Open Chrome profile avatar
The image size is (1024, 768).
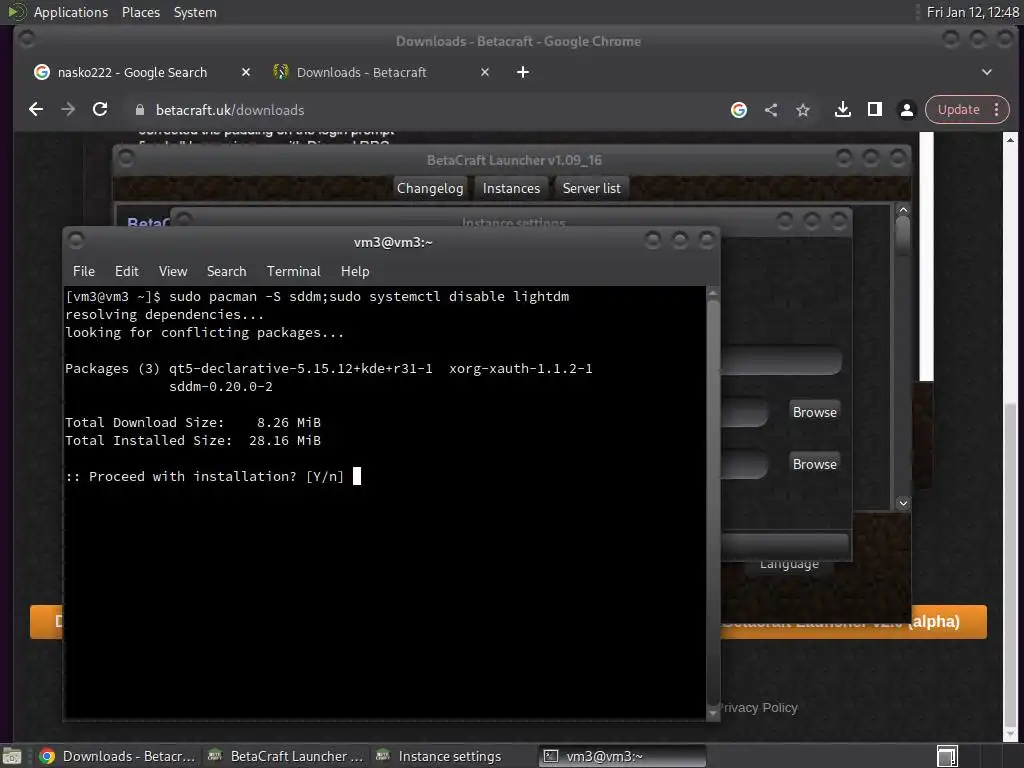(x=906, y=110)
